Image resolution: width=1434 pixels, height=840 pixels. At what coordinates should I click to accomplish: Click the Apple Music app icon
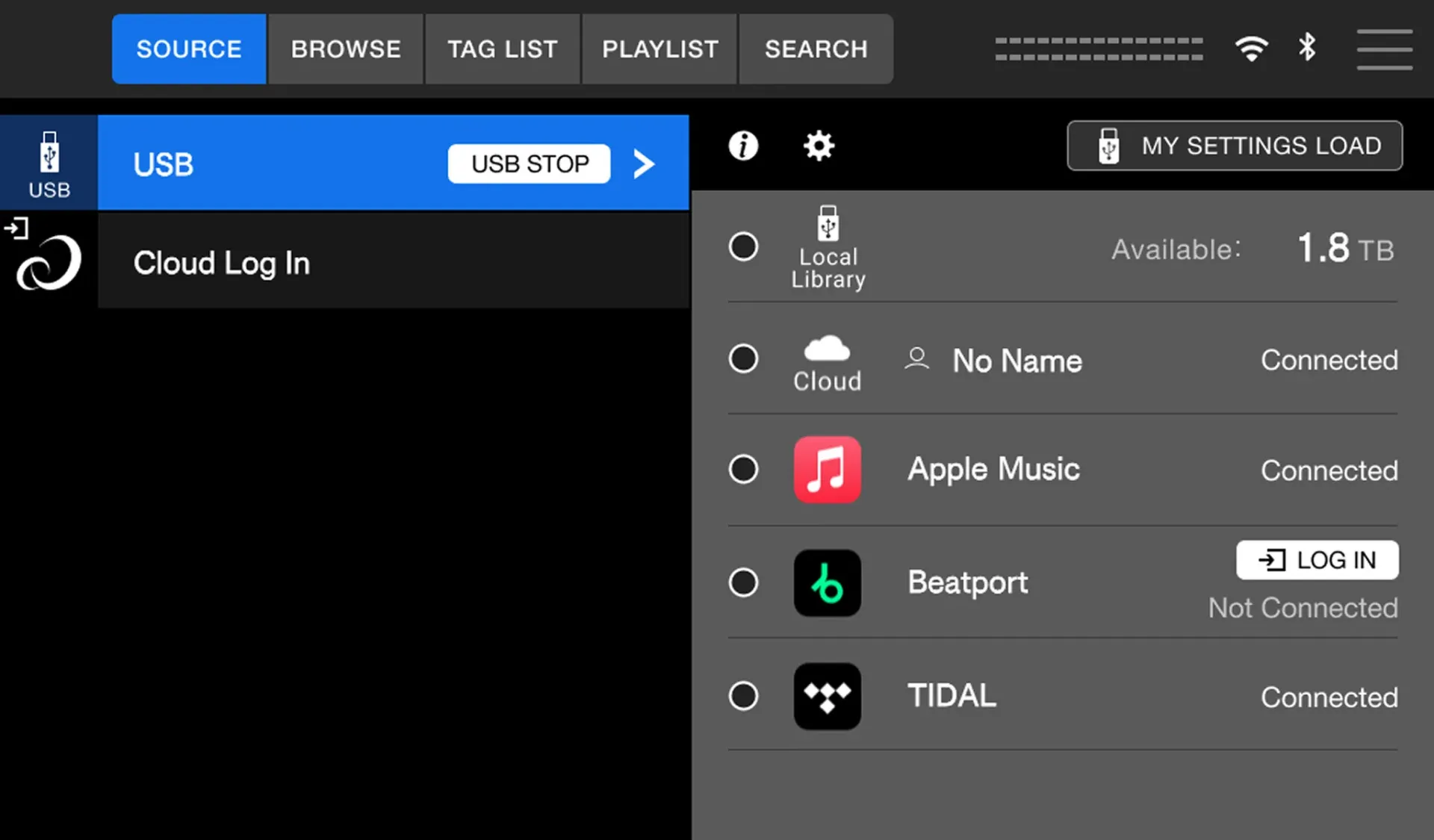(x=827, y=470)
